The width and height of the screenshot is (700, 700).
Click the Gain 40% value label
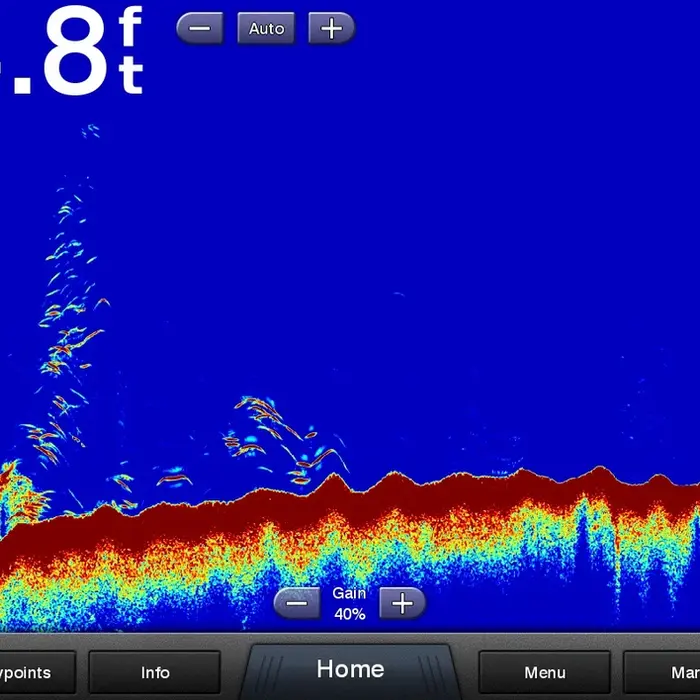pyautogui.click(x=350, y=604)
